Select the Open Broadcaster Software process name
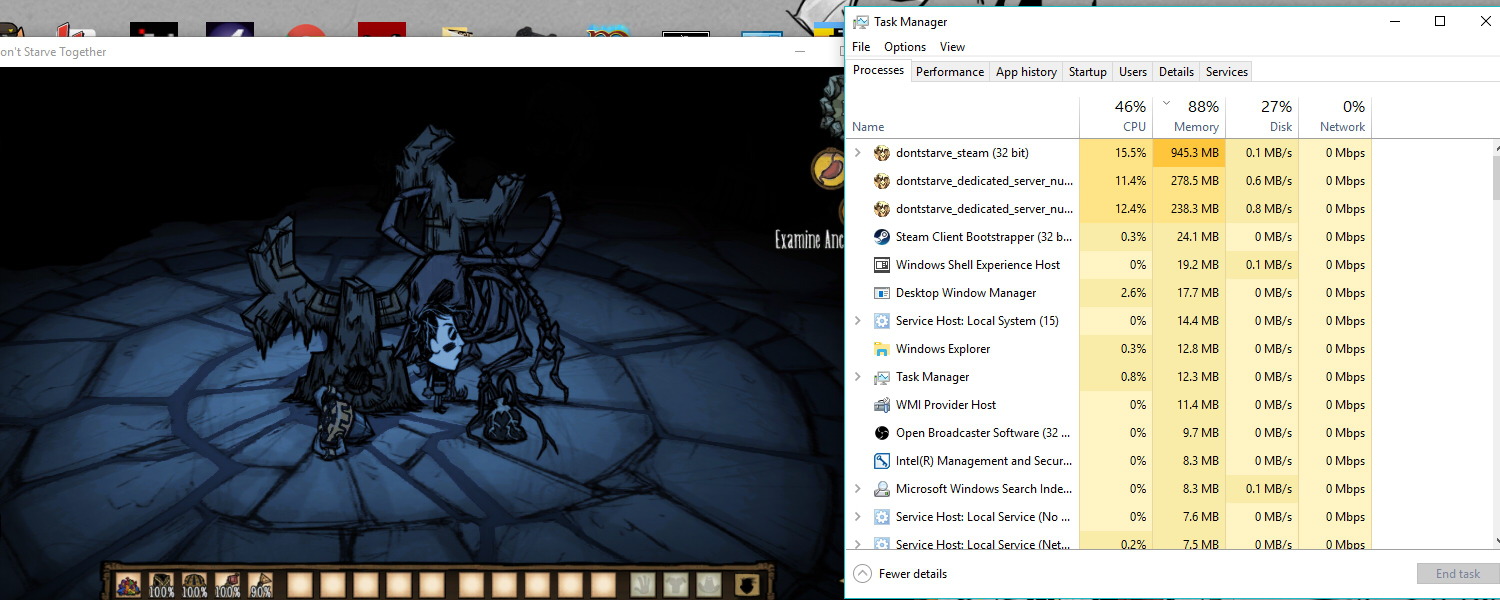The image size is (1500, 600). pos(984,433)
